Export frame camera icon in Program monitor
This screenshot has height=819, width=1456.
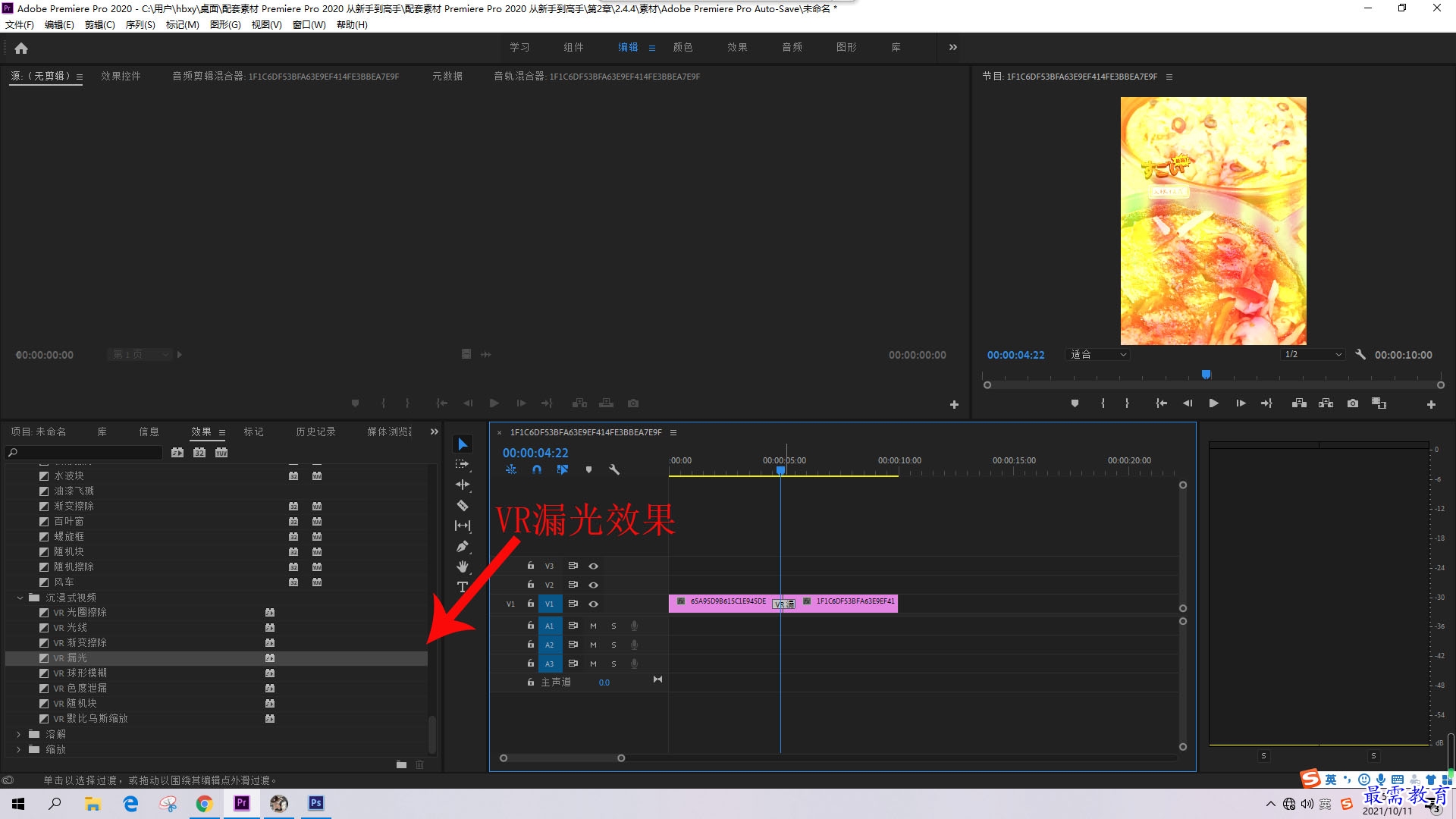(1353, 403)
